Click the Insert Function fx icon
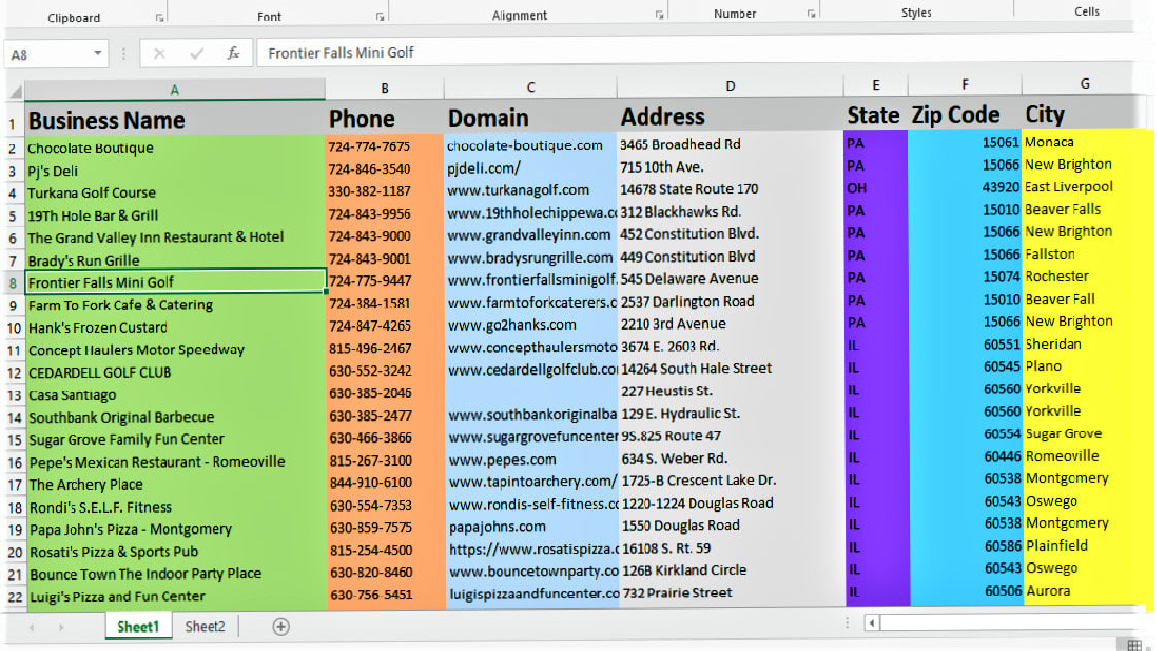1157x651 pixels. 233,53
